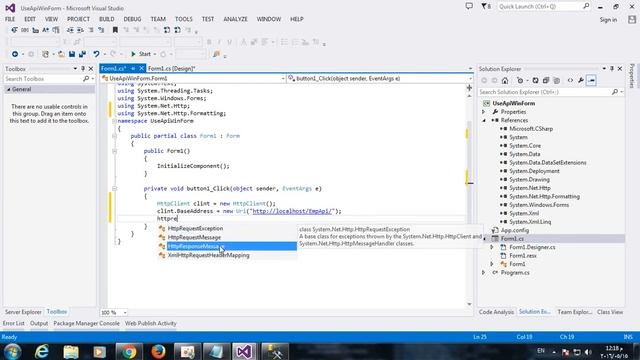Open the Team Explorer tab

coord(574,312)
